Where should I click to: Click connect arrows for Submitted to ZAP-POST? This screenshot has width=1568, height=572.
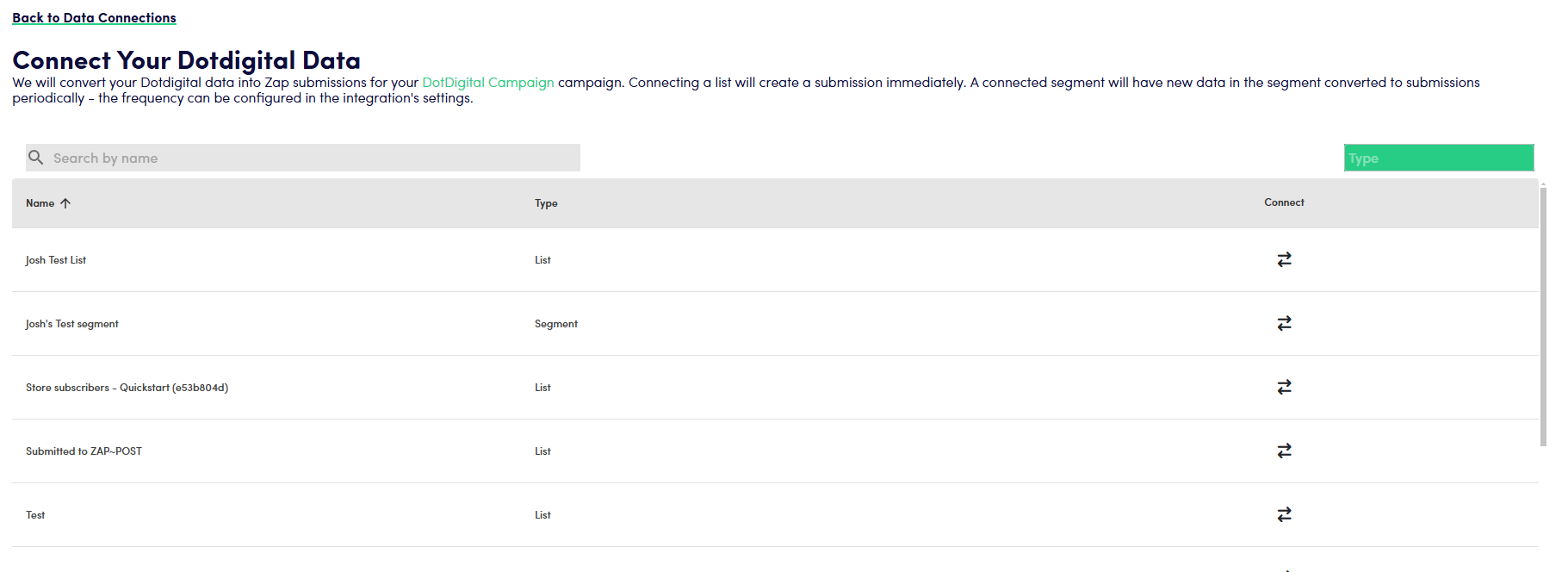click(x=1284, y=451)
